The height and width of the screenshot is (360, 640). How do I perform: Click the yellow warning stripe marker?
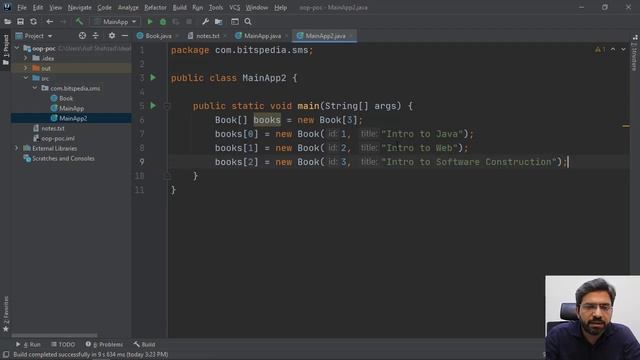click(626, 126)
